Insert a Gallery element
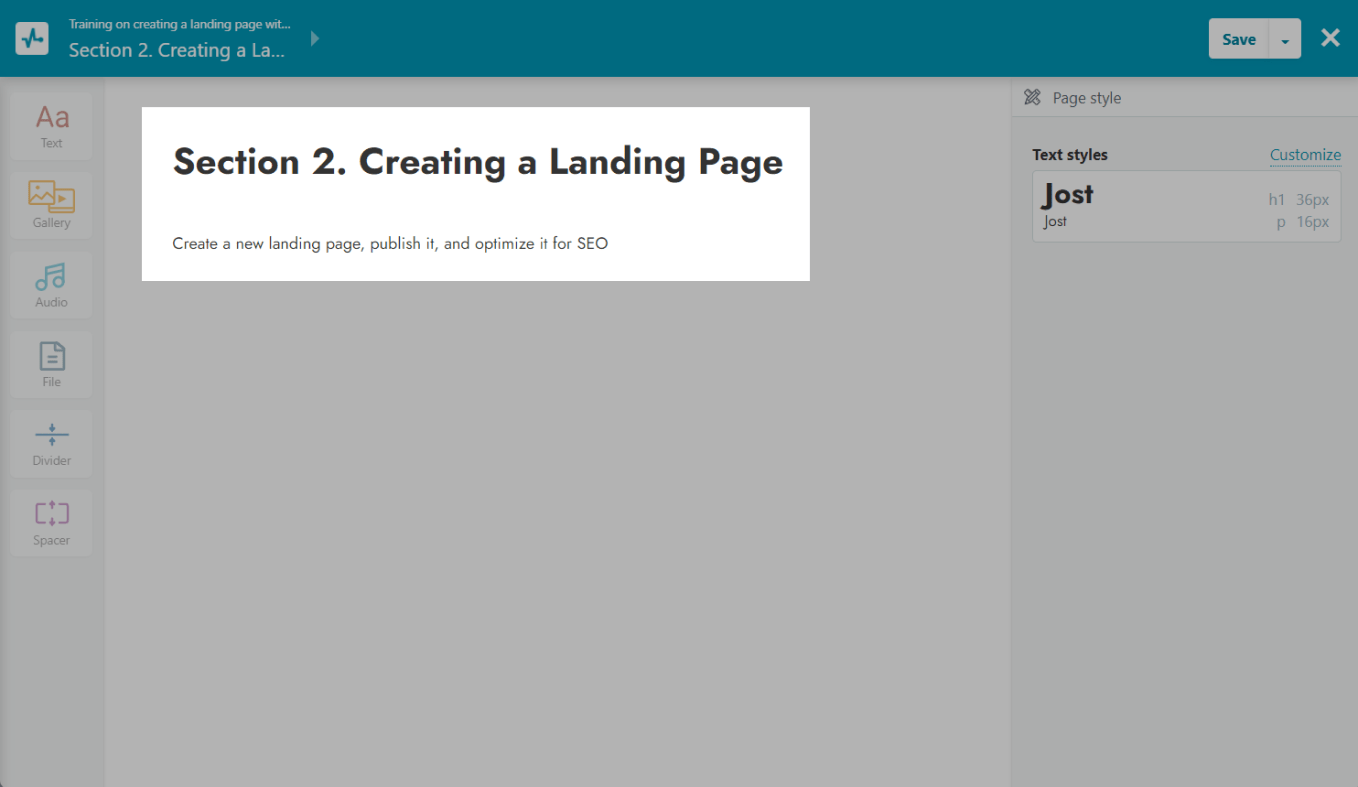Image resolution: width=1358 pixels, height=787 pixels. click(x=51, y=205)
